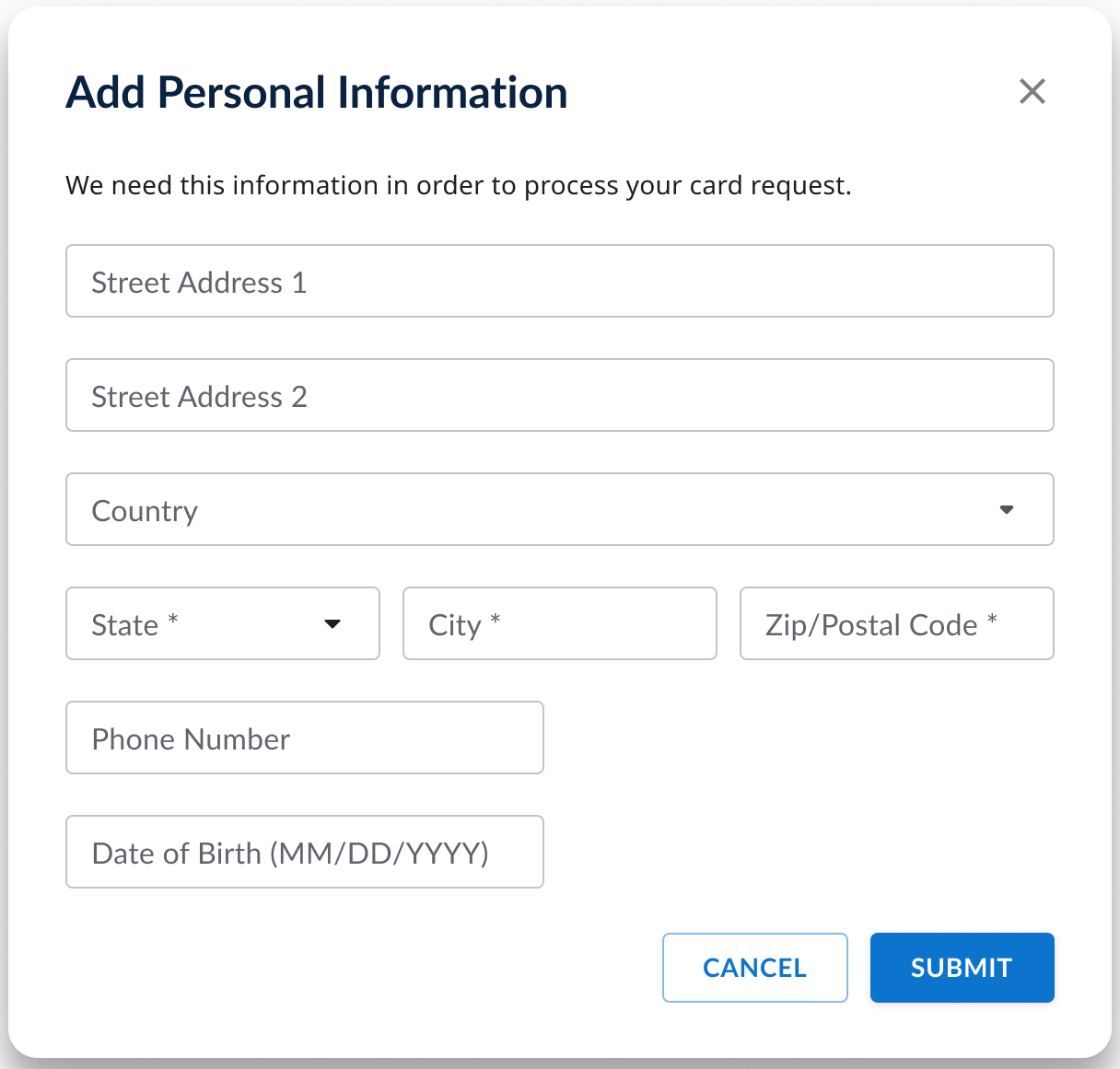Select the Phone Number field
Viewport: 1120px width, 1069px height.
304,738
